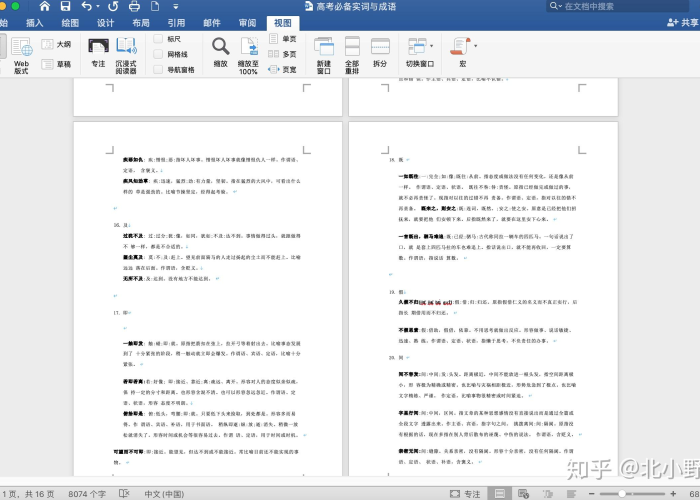Click zoom out minus button

[591, 494]
